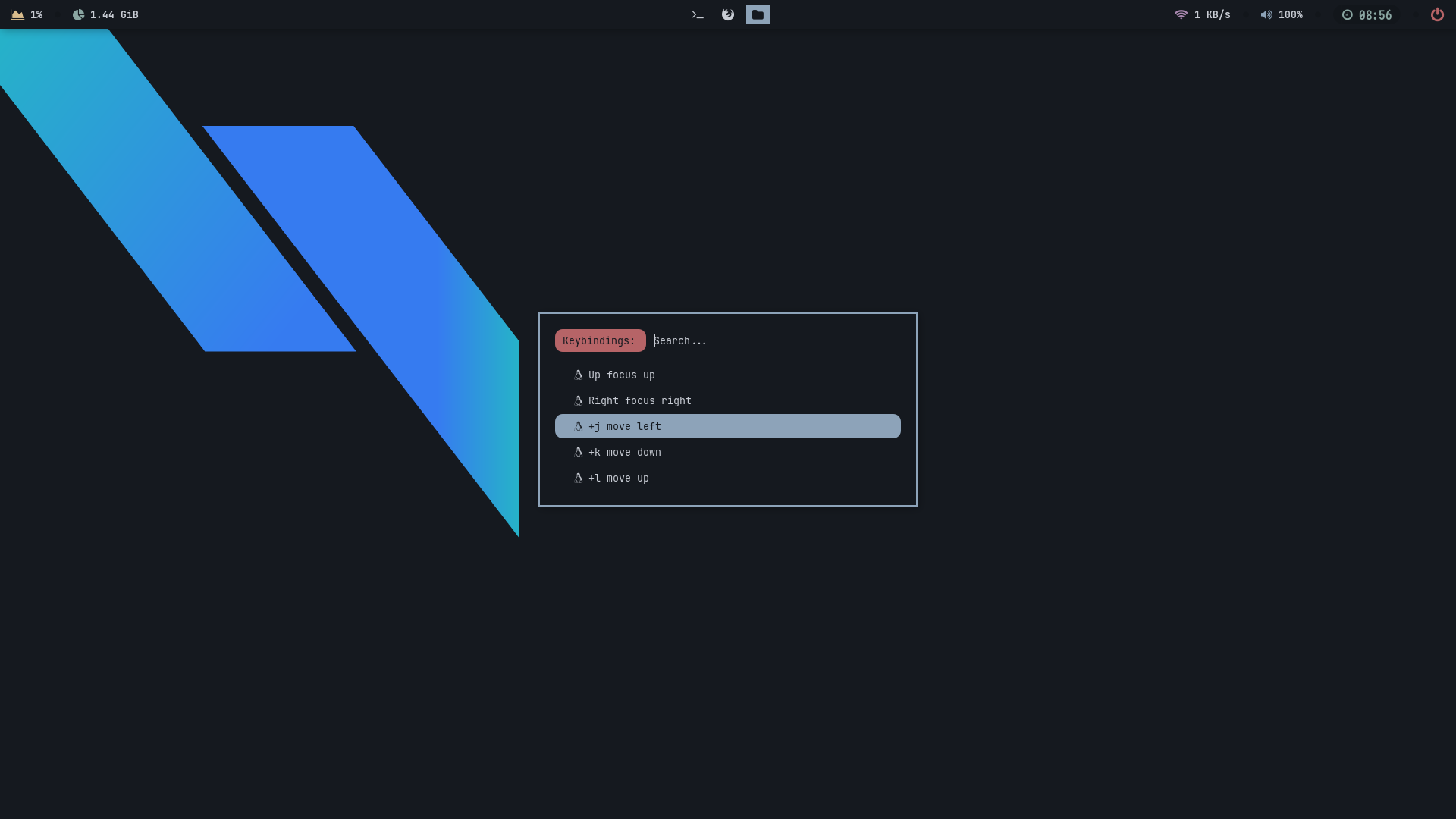Click the power button icon

pos(1437,14)
